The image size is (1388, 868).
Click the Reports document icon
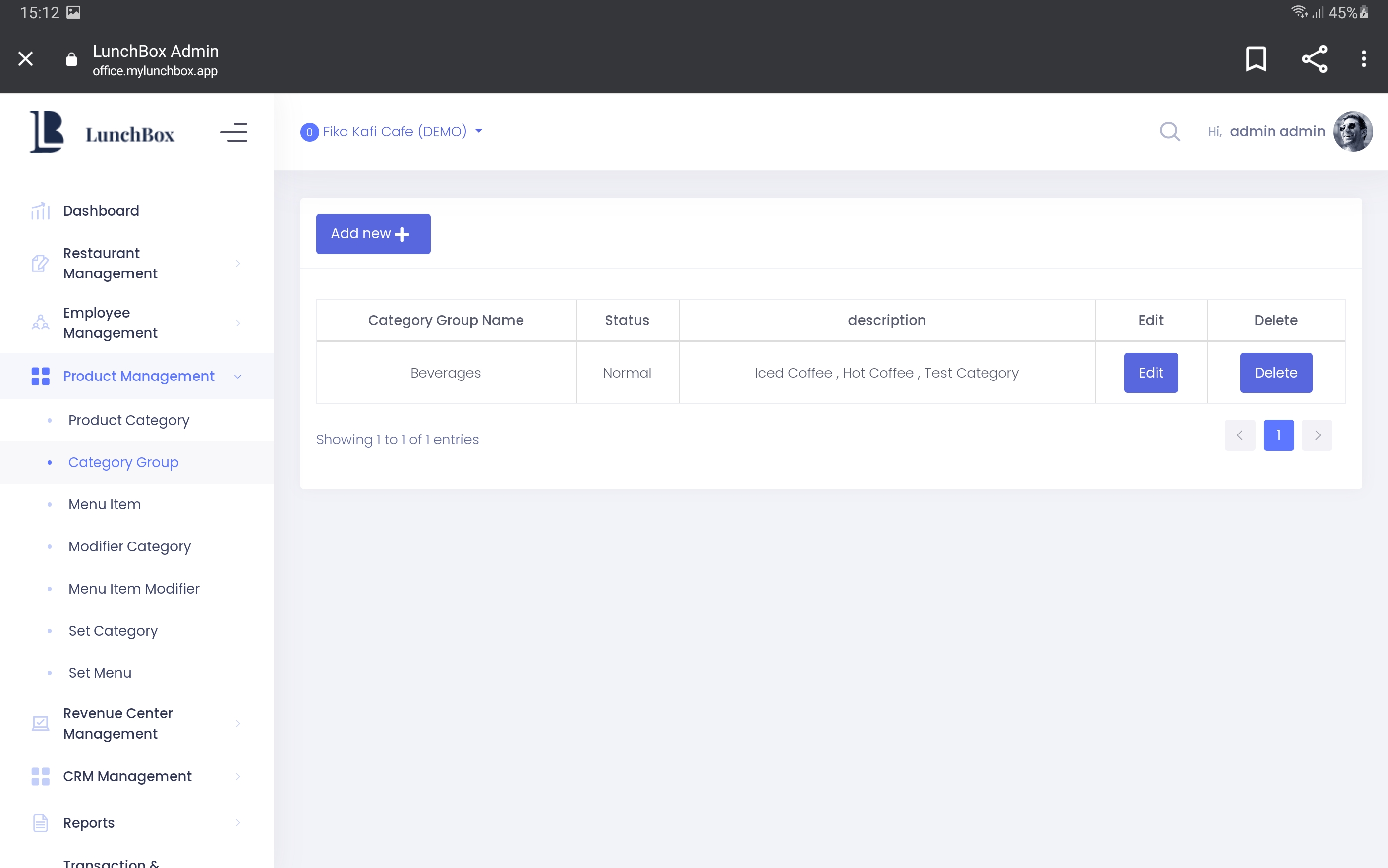(x=40, y=822)
